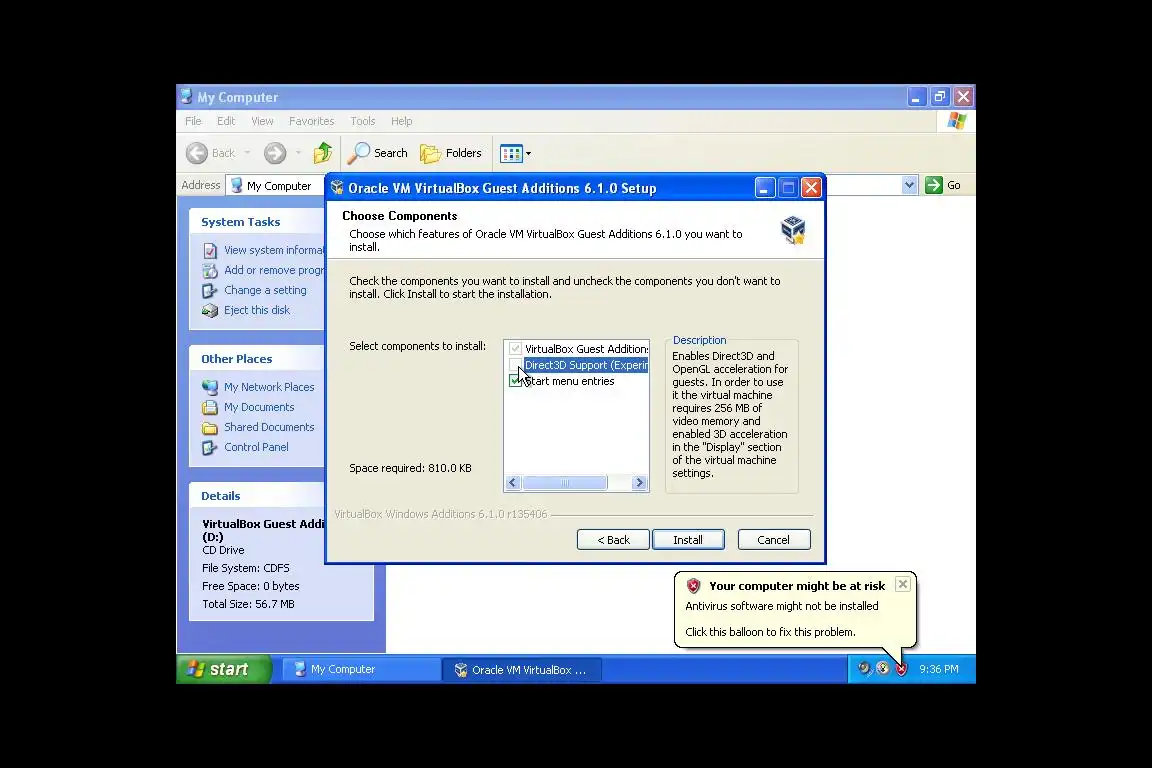
Task: Click 'Click this balloon to fix this problem' text
Action: [770, 632]
